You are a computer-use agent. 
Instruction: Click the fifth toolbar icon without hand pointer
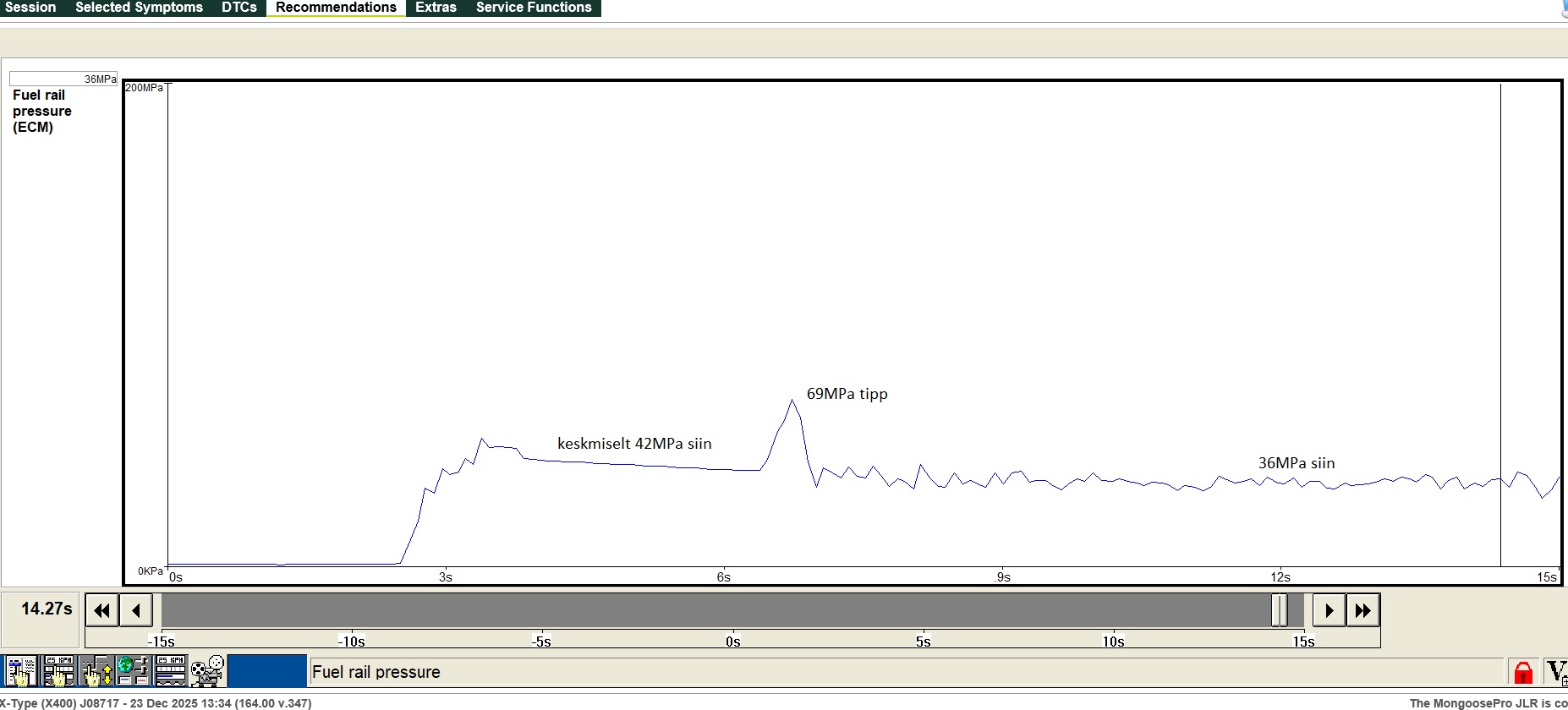170,671
